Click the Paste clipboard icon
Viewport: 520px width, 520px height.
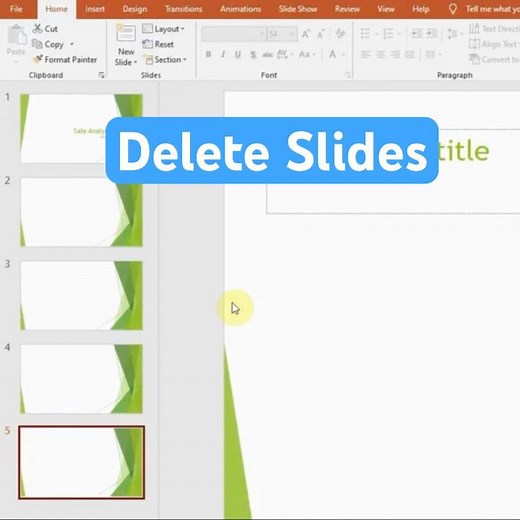(16, 35)
